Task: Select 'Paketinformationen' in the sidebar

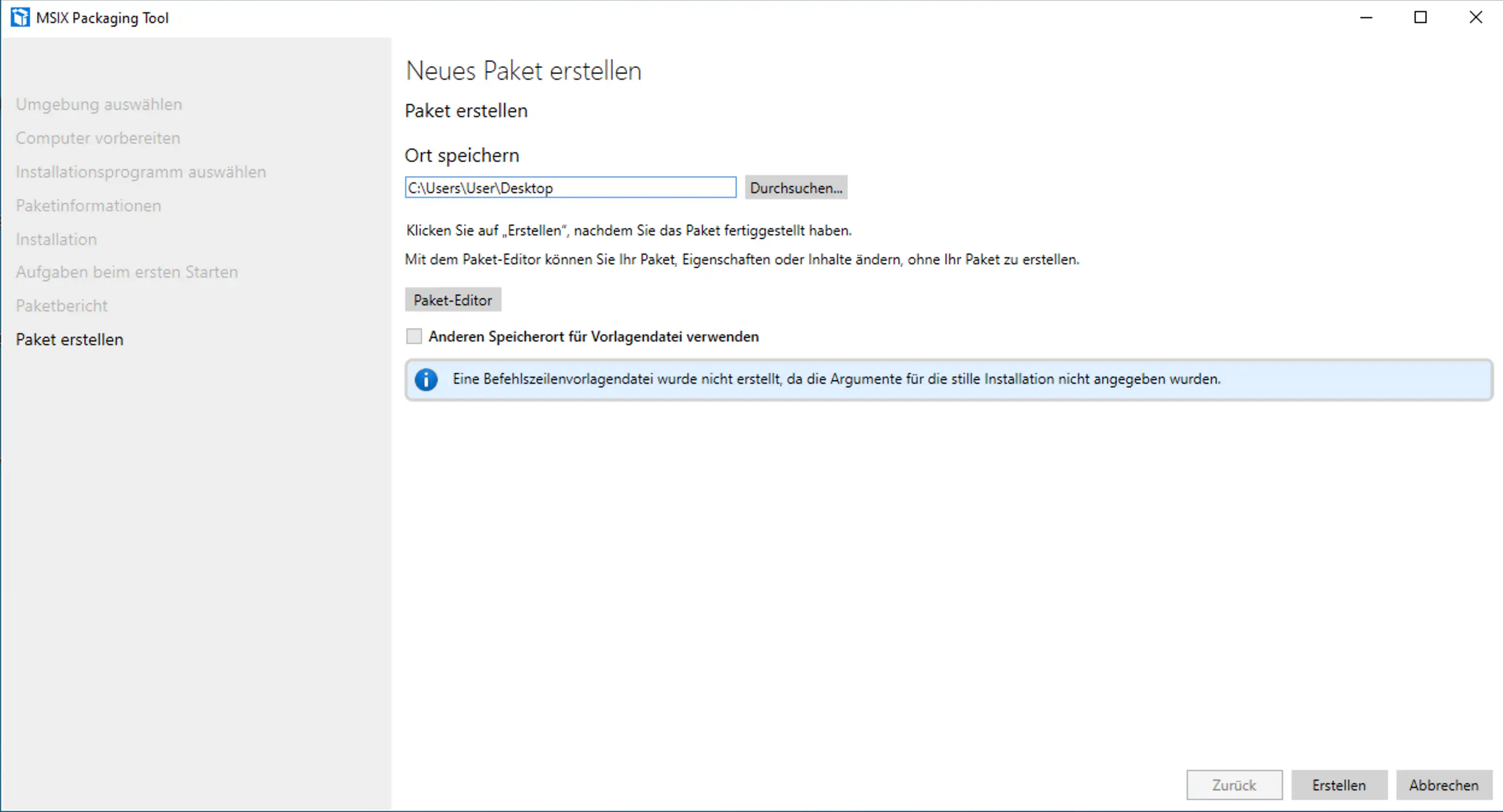Action: coord(88,205)
